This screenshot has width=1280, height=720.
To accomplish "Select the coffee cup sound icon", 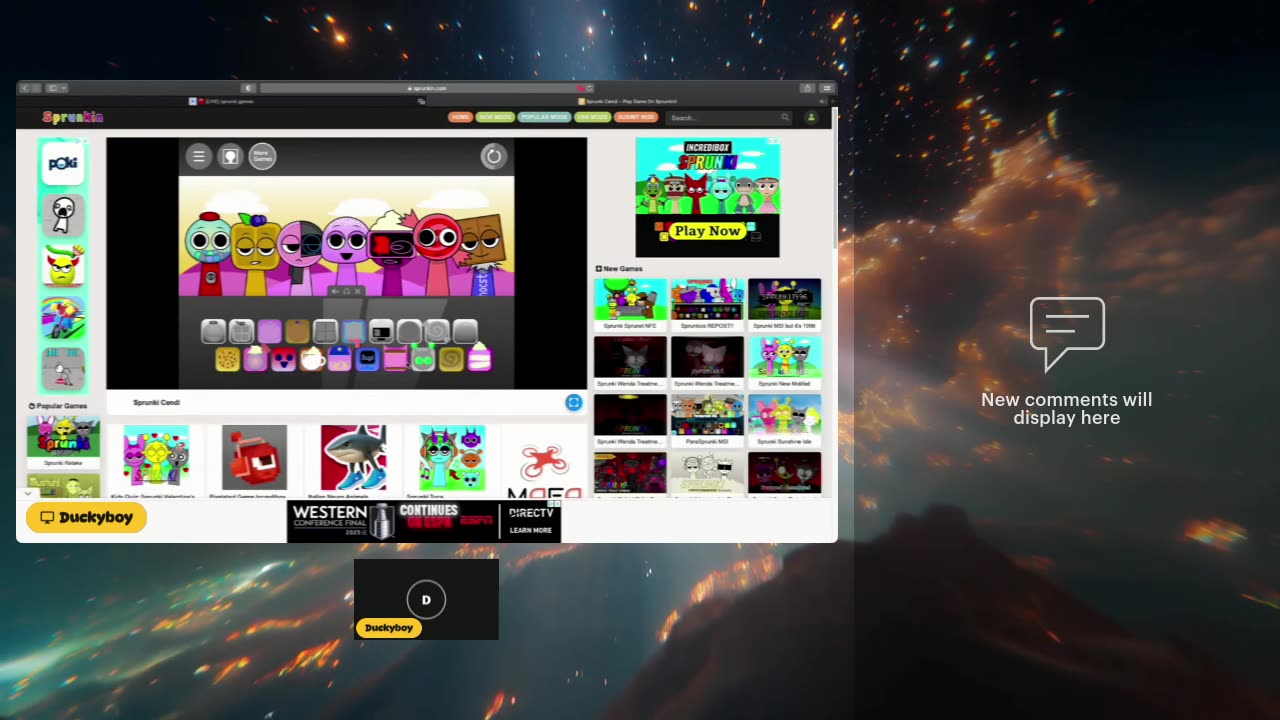I will click(x=311, y=359).
